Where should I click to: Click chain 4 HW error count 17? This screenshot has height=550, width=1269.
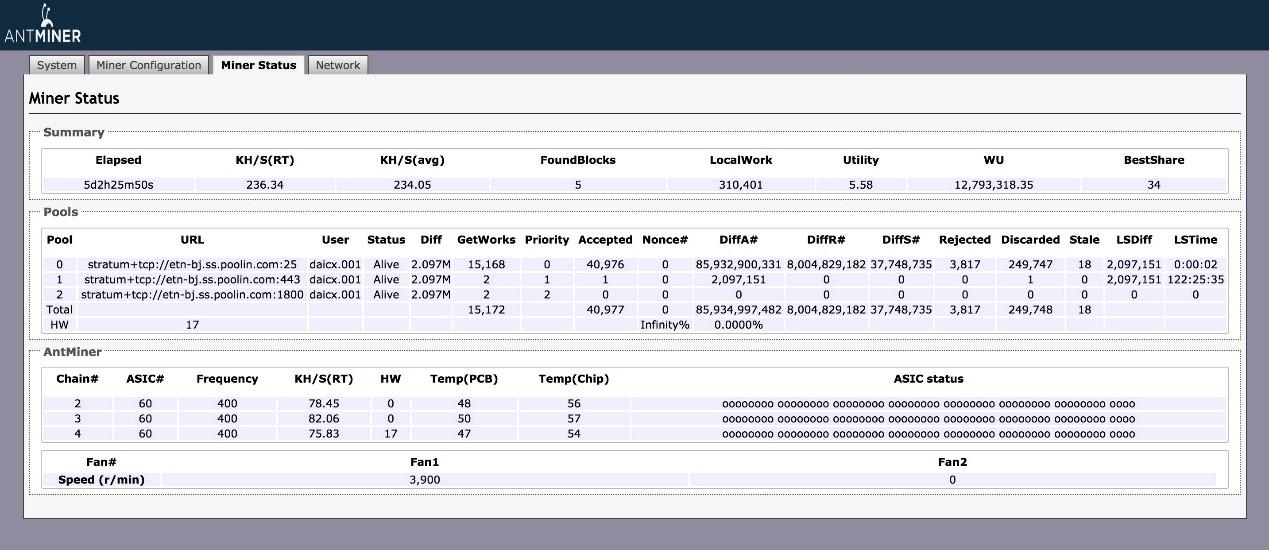pos(390,434)
